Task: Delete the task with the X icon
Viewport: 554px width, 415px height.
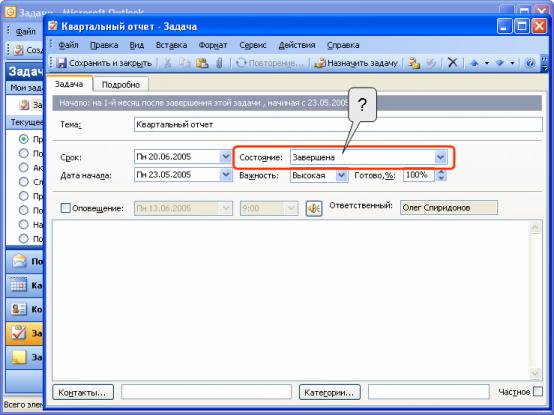Action: (452, 63)
